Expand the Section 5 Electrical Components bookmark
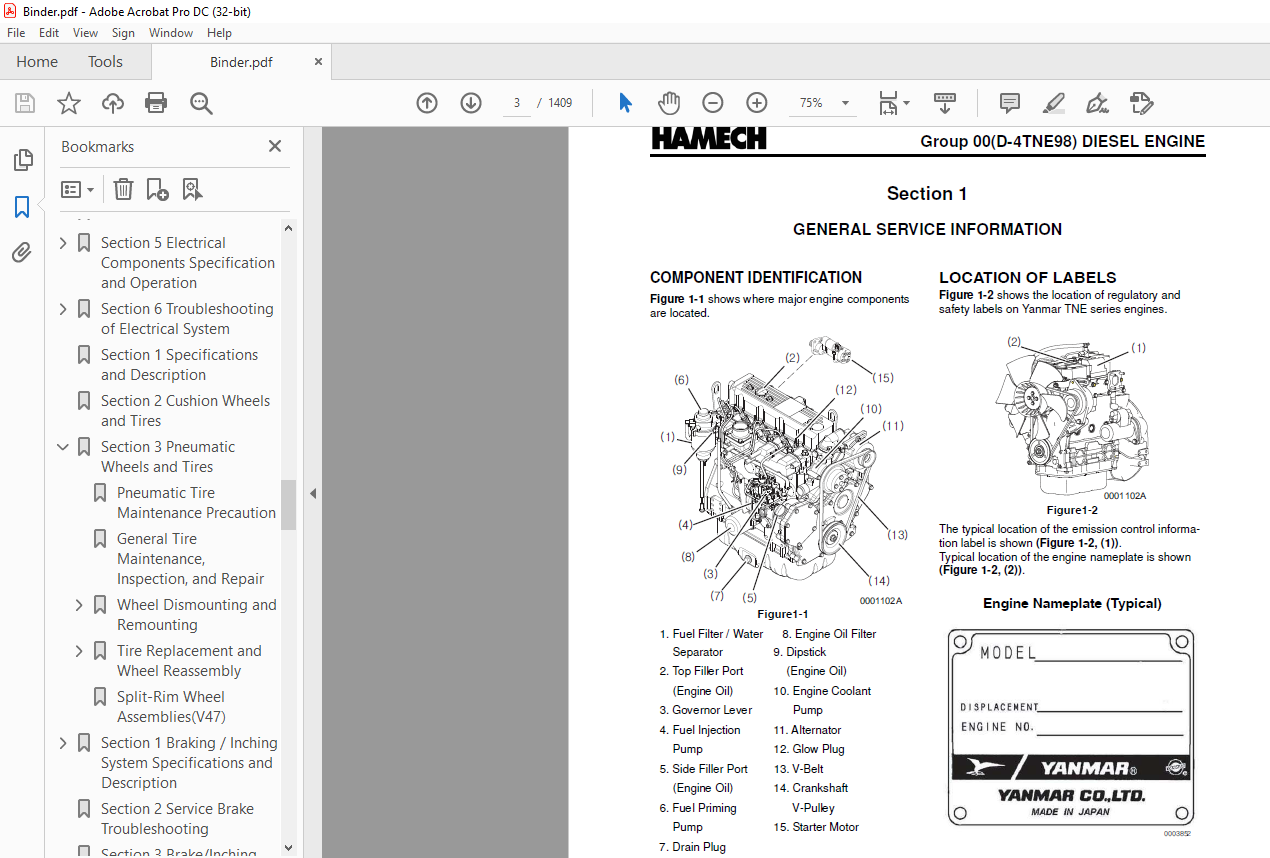The width and height of the screenshot is (1270, 858). pos(64,243)
